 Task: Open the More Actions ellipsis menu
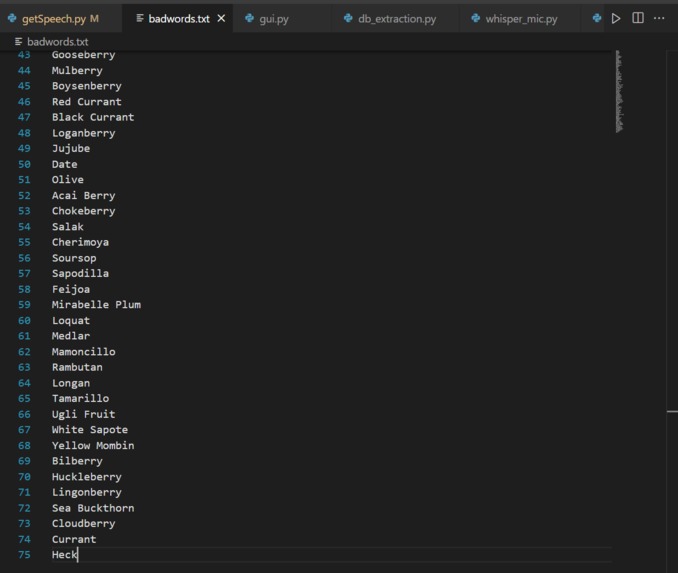pyautogui.click(x=659, y=18)
